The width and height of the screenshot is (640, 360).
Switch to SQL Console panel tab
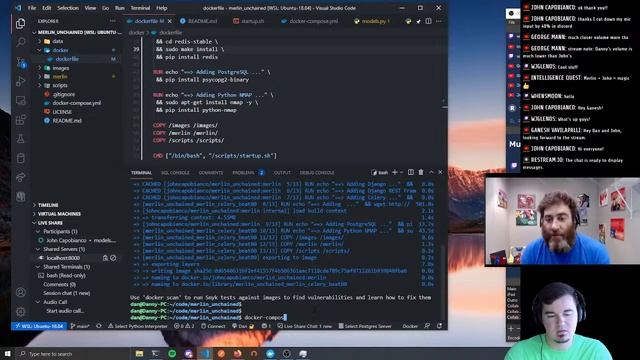click(x=175, y=173)
